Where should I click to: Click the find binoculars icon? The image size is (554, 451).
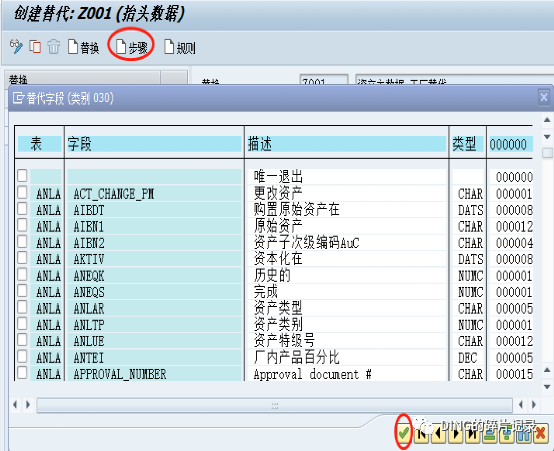524,433
